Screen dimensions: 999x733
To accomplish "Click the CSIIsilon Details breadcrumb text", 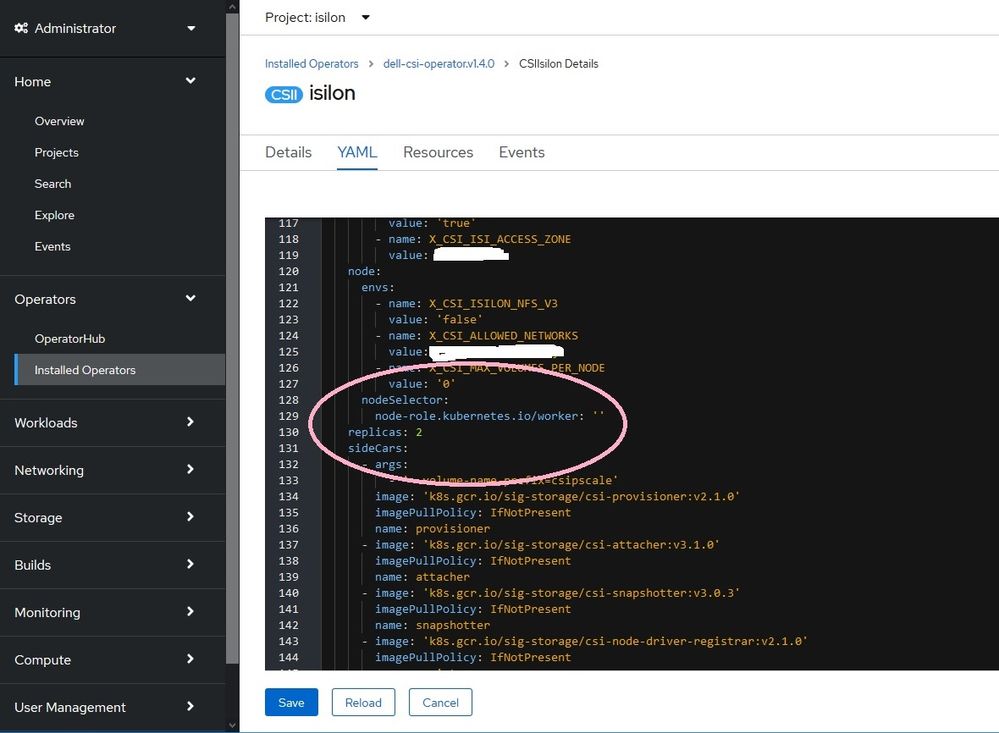I will tap(559, 64).
